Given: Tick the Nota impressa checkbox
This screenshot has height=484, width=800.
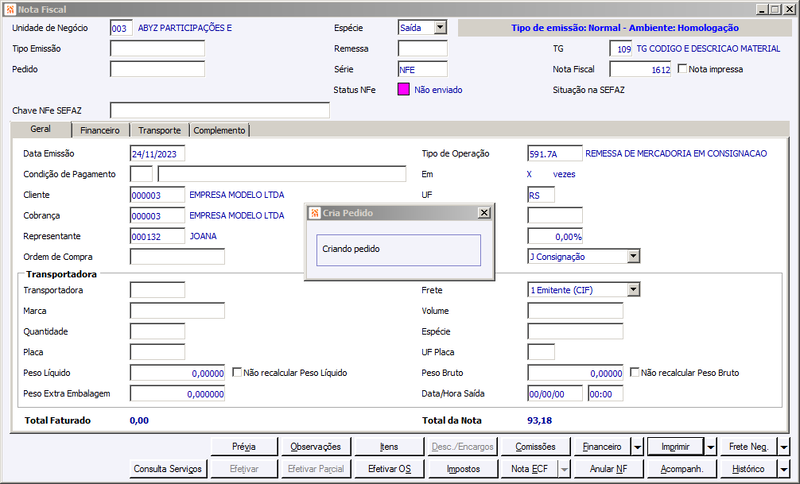Looking at the screenshot, I should pyautogui.click(x=682, y=68).
